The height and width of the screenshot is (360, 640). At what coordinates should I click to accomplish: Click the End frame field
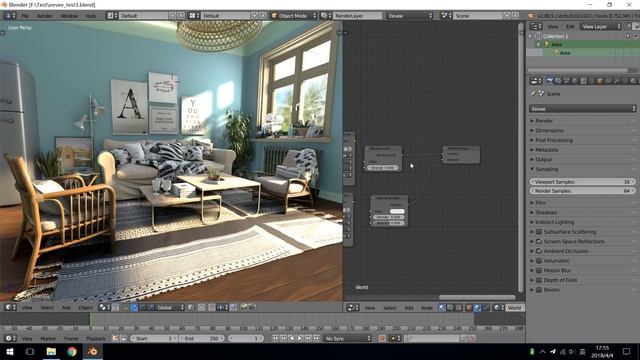pyautogui.click(x=202, y=338)
